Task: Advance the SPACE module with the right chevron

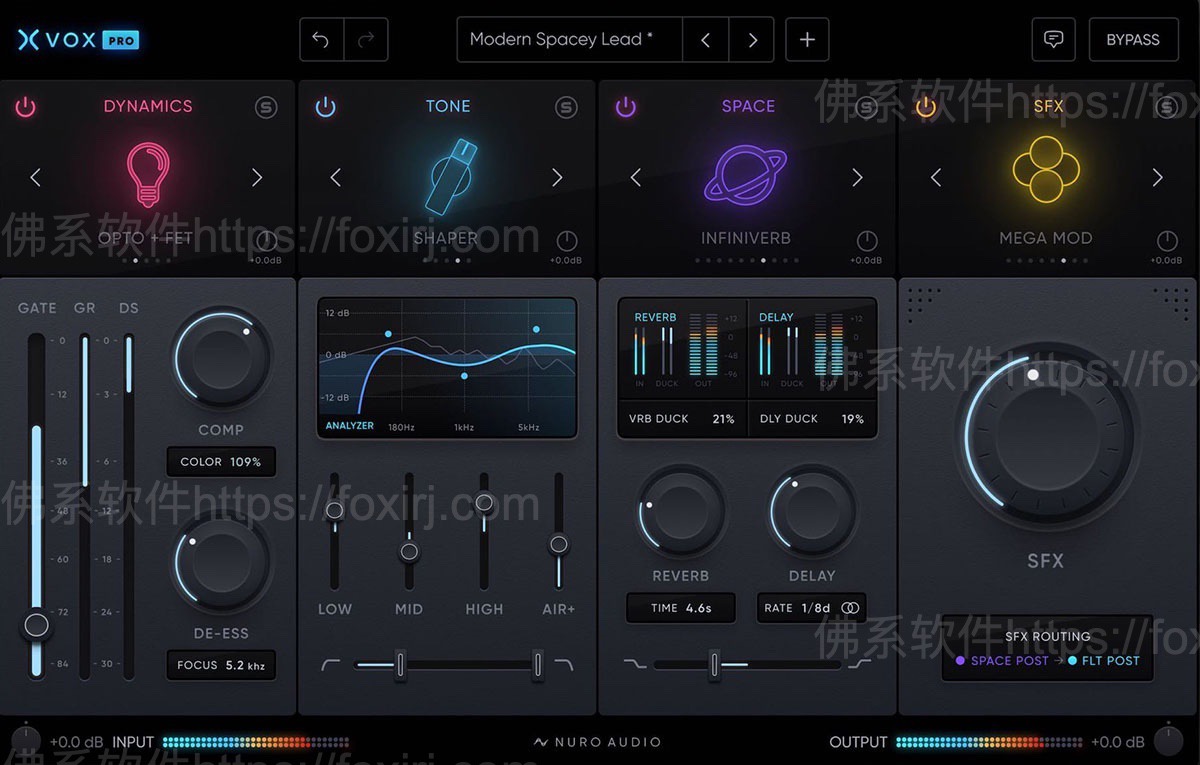Action: click(x=857, y=177)
